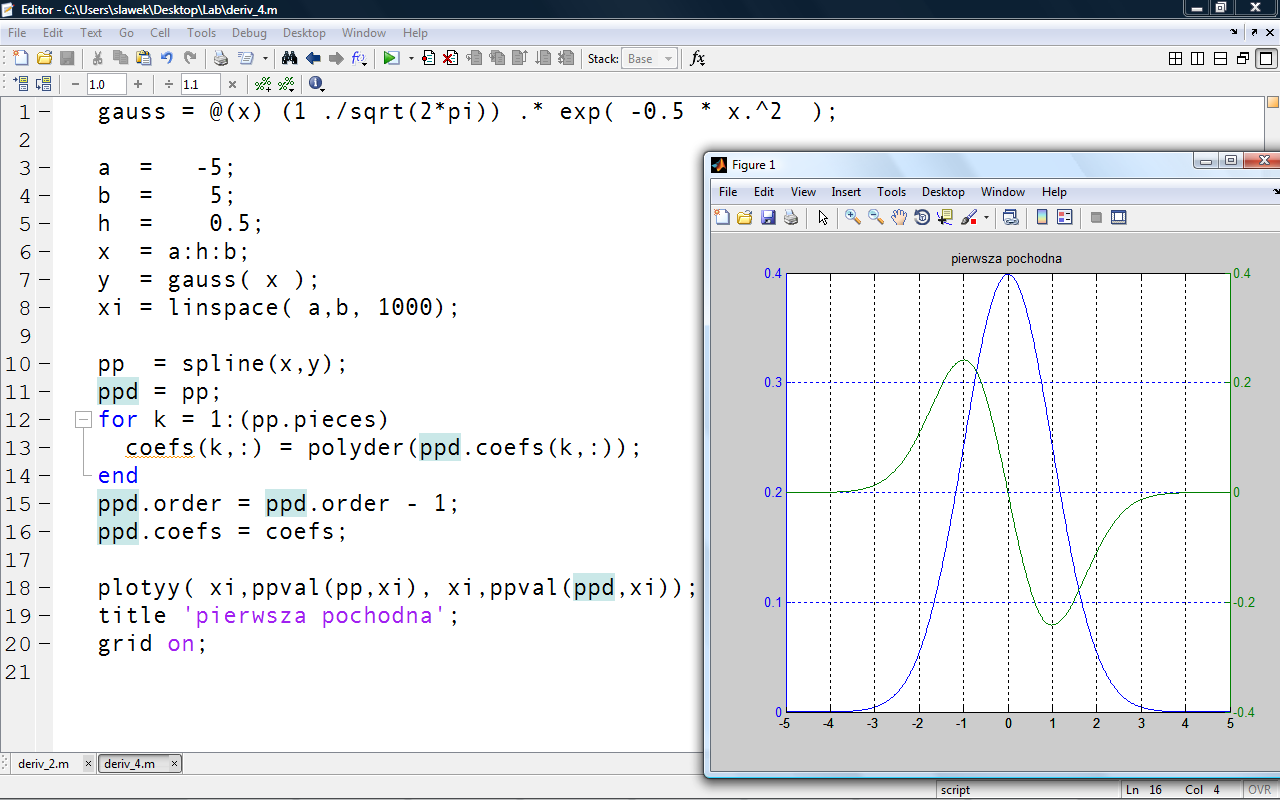Save Figure 1 with the floppy icon
The height and width of the screenshot is (800, 1280).
pos(768,217)
